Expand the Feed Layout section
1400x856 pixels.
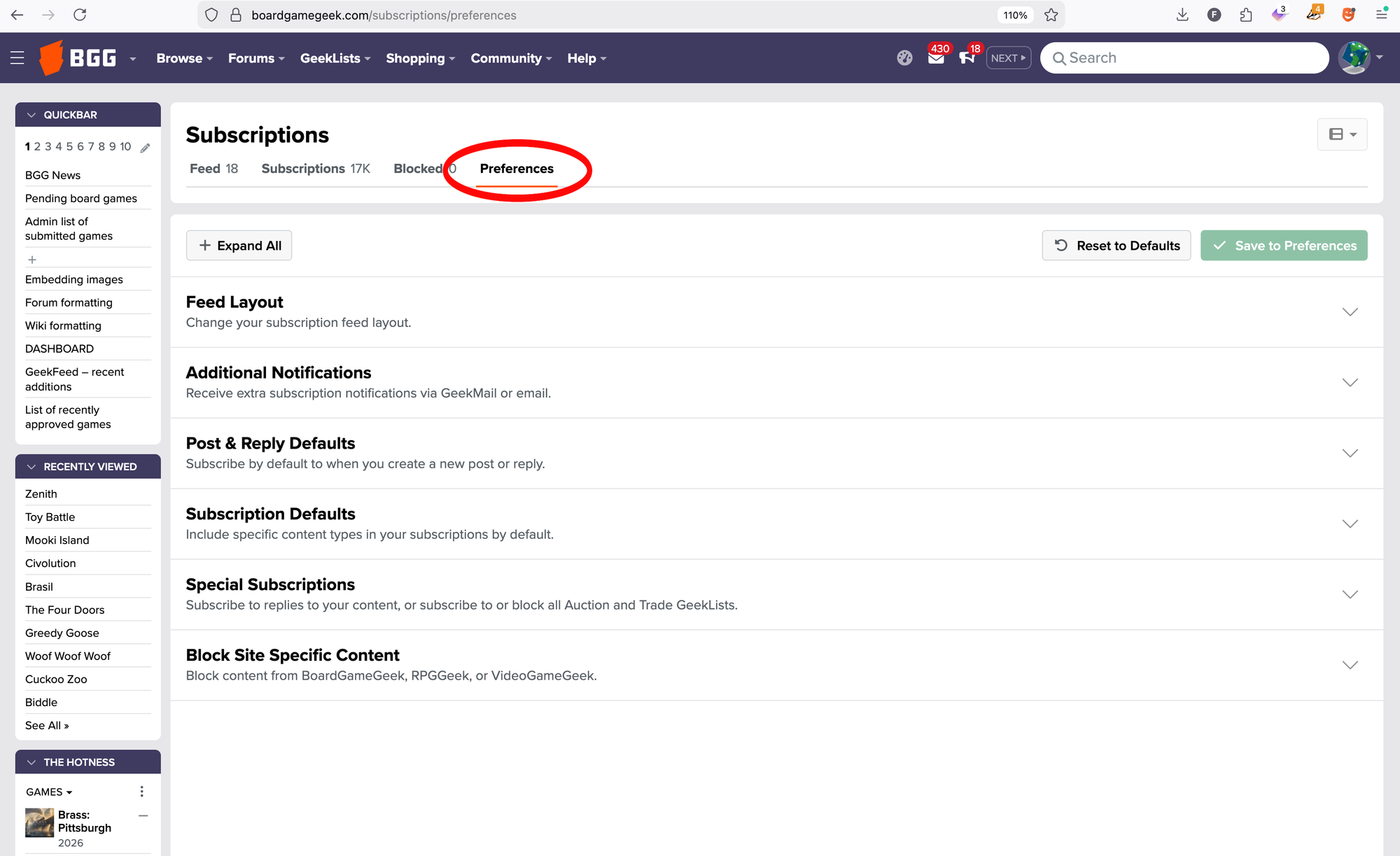tap(1350, 312)
